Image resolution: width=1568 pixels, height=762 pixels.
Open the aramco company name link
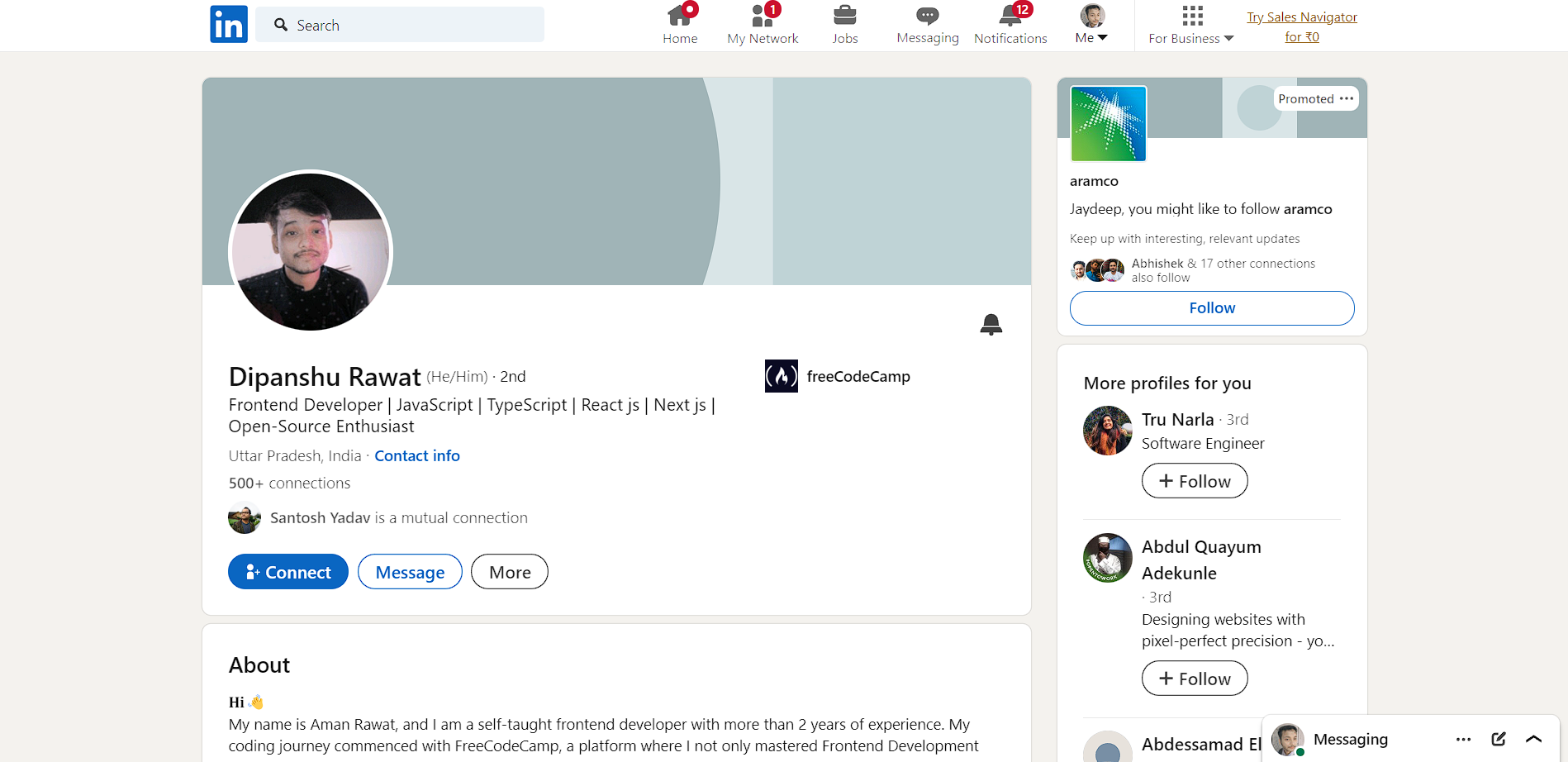1094,181
